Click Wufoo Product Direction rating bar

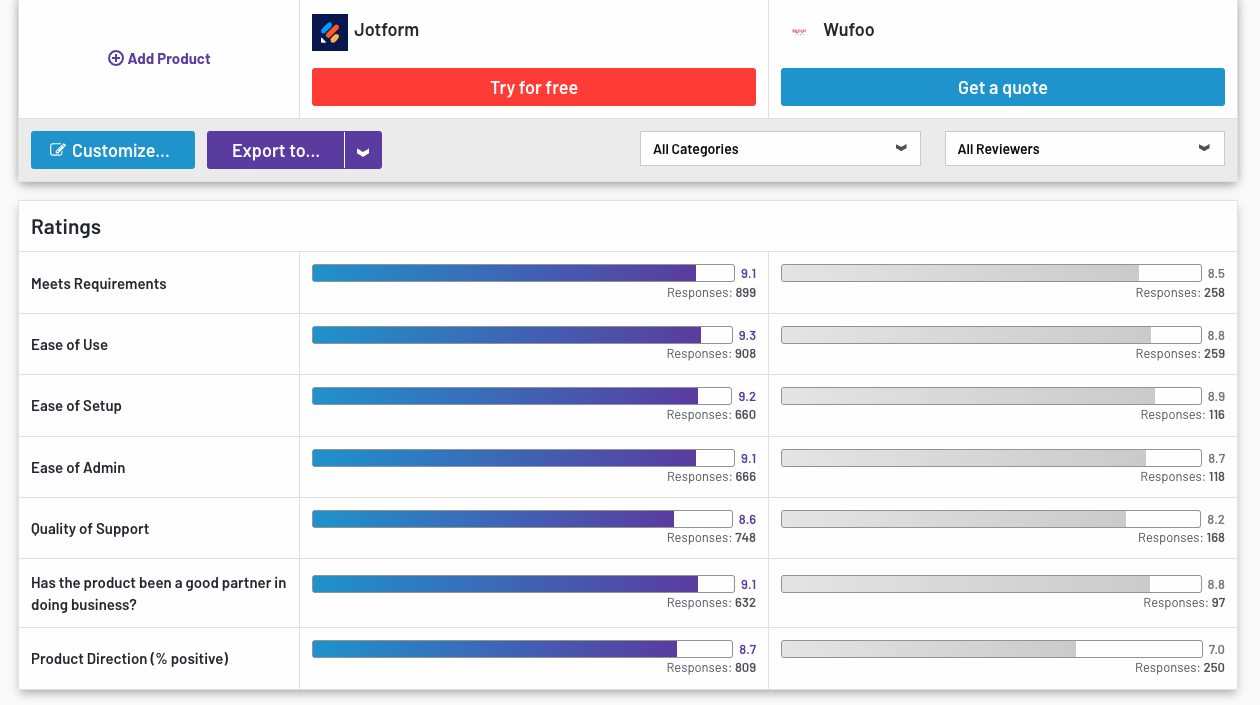[x=990, y=649]
